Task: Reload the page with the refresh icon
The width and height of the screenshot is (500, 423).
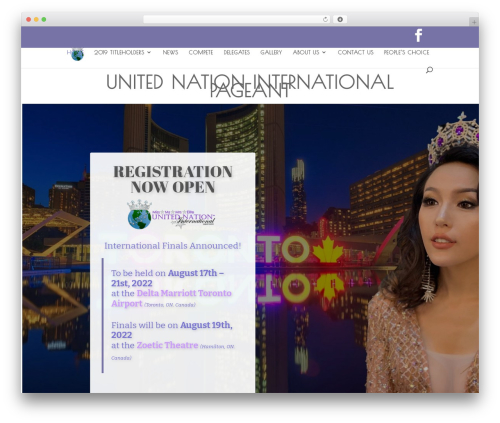Action: click(325, 20)
